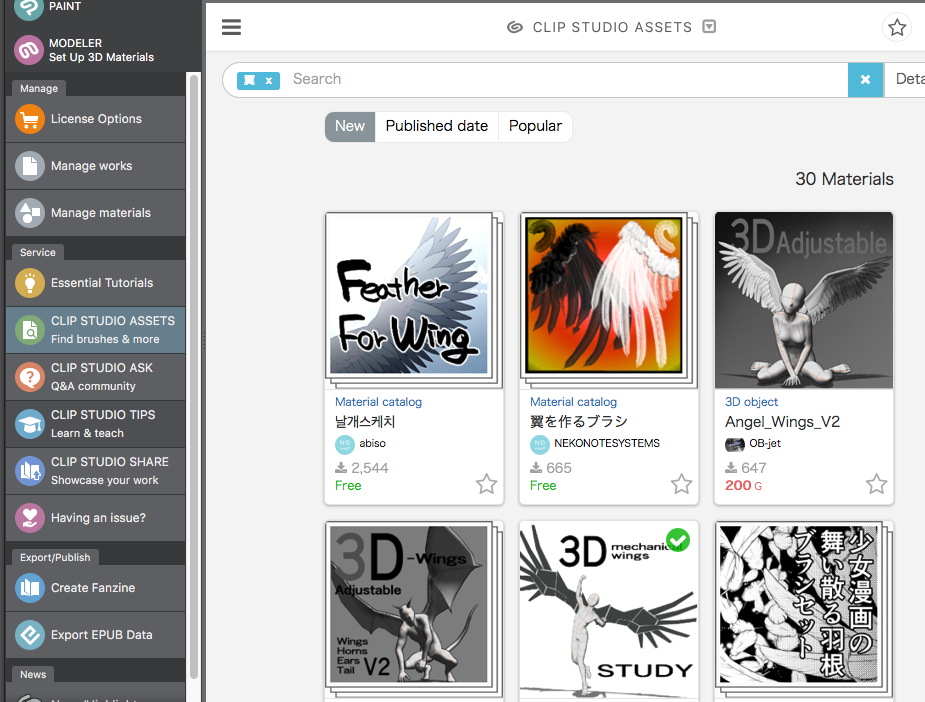The height and width of the screenshot is (702, 925).
Task: Click green checkmark badge on mechanical wings
Action: 678,539
